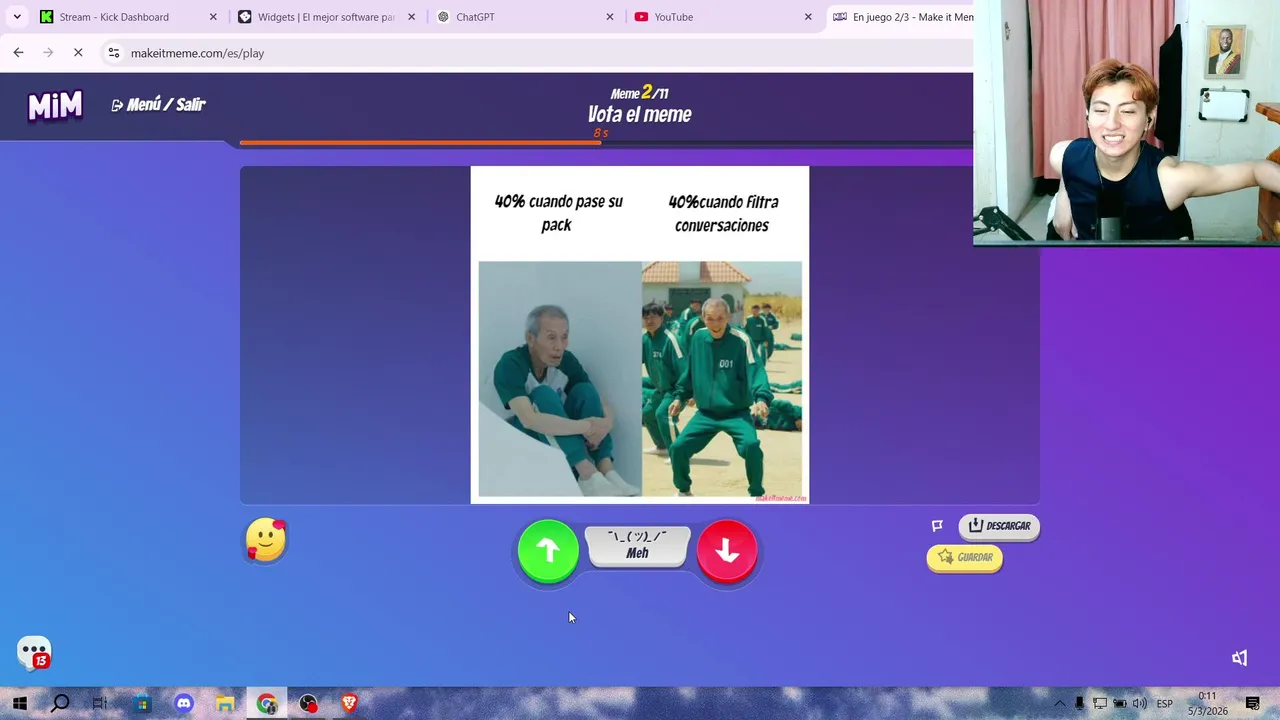The height and width of the screenshot is (720, 1280).
Task: Stop page loading
Action: click(78, 53)
